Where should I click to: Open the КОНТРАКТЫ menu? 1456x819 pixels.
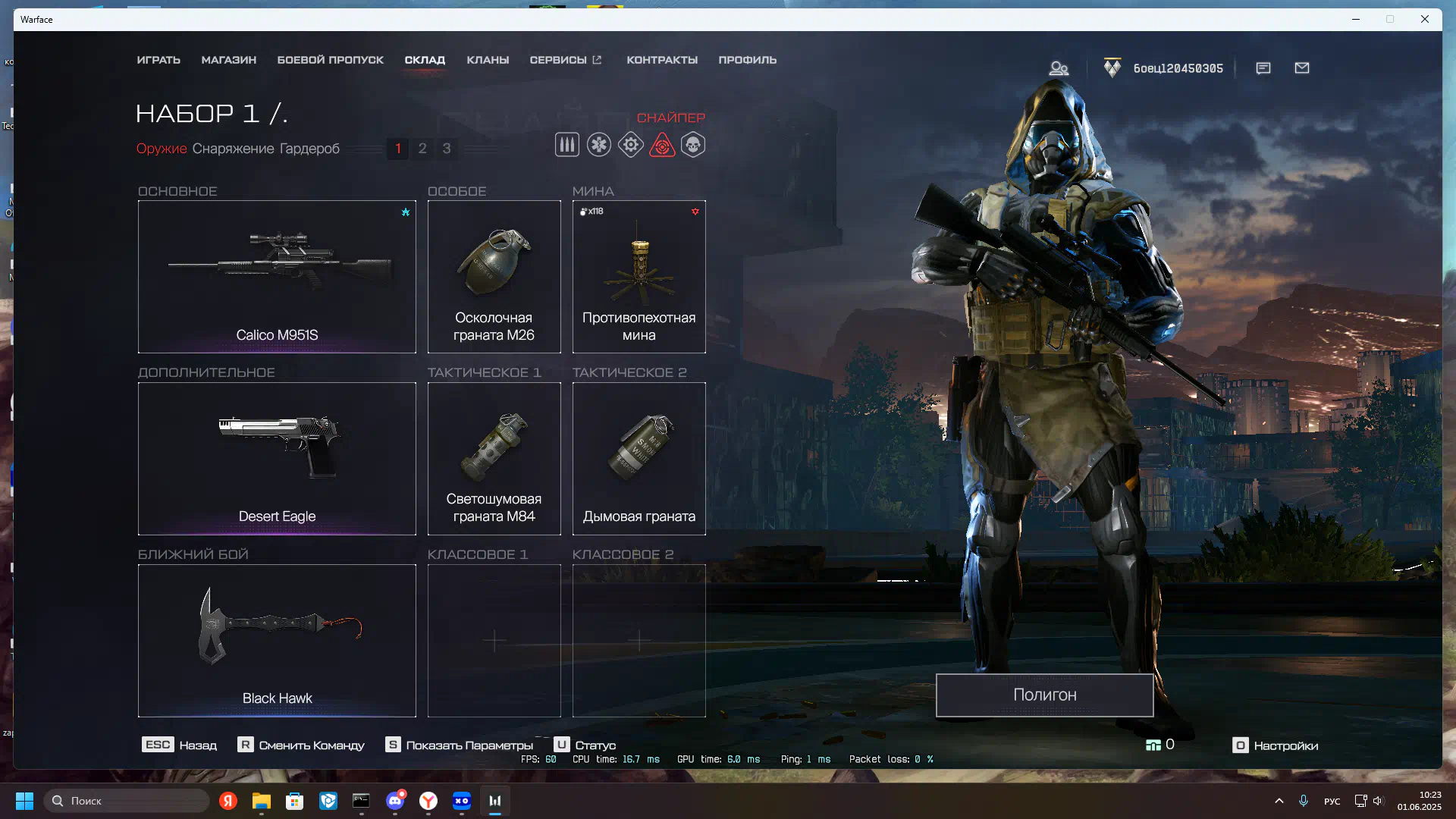point(662,60)
